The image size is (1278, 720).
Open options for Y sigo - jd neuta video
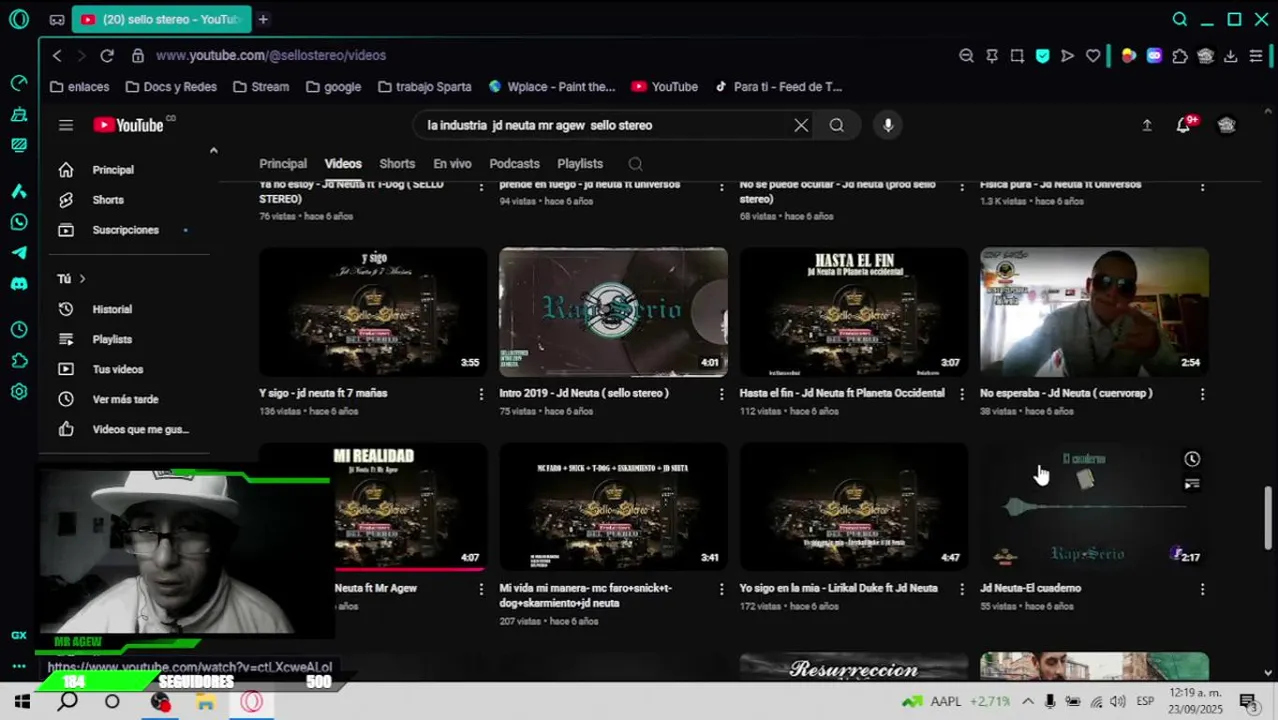(x=481, y=394)
